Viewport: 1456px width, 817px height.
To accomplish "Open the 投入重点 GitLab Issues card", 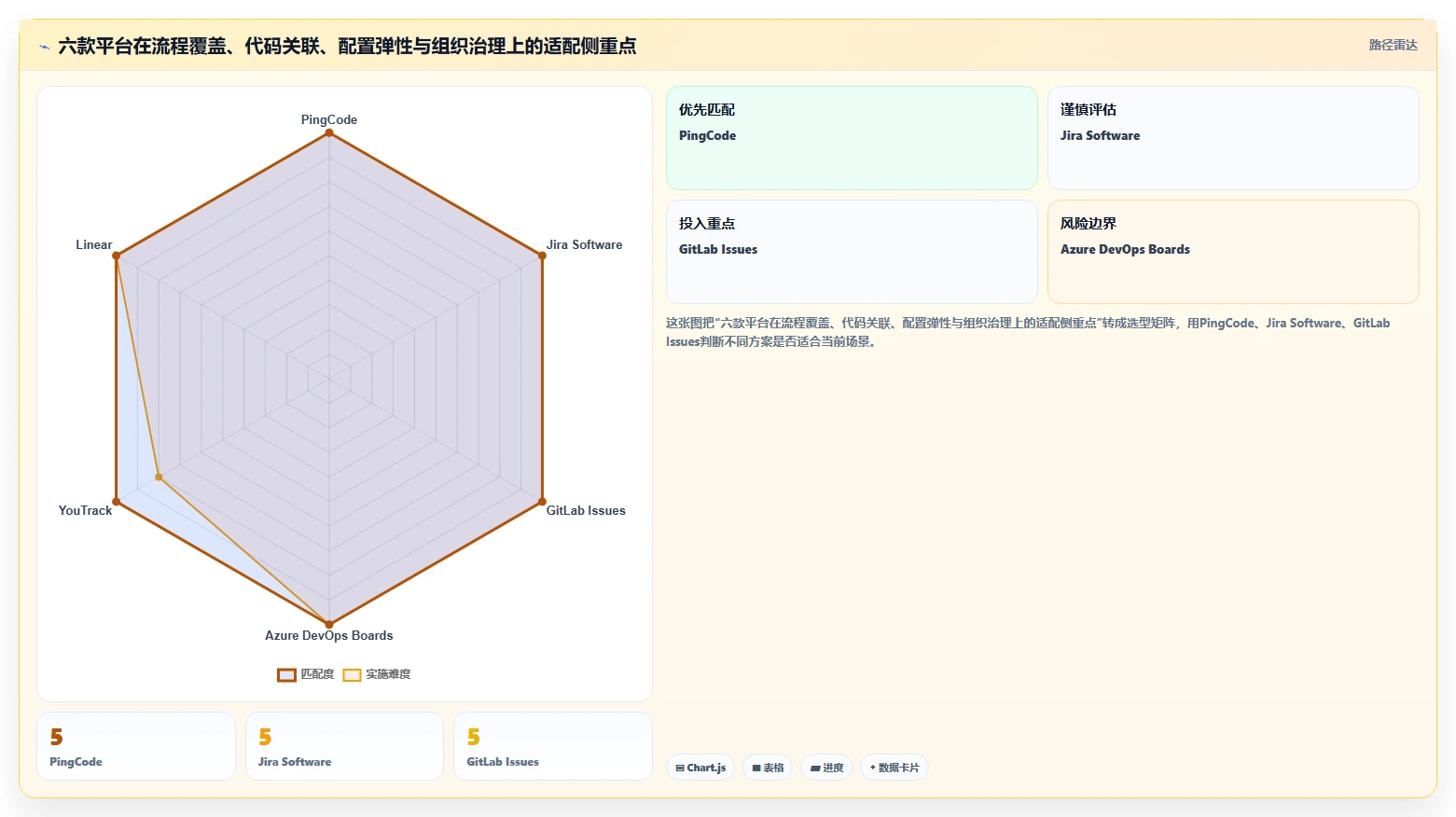I will 852,252.
